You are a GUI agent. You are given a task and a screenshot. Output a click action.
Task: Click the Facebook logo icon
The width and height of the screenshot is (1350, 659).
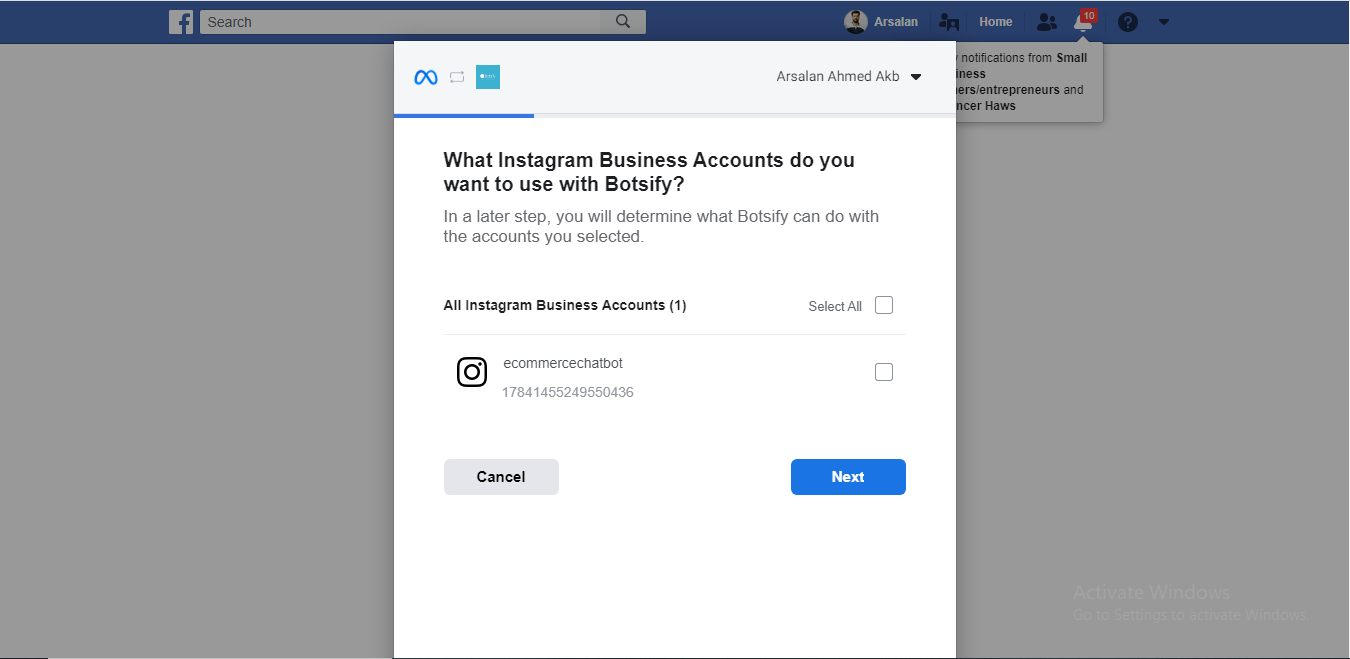(x=181, y=22)
